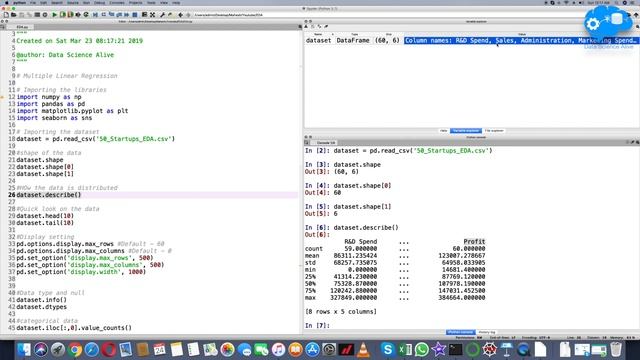Click the working directory path field
This screenshot has height=360, width=640.
click(x=388, y=15)
